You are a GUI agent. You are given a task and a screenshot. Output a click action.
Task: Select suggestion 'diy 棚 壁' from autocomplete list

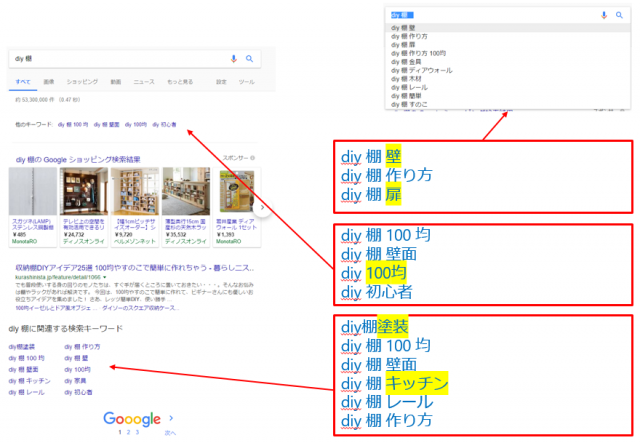coord(404,29)
